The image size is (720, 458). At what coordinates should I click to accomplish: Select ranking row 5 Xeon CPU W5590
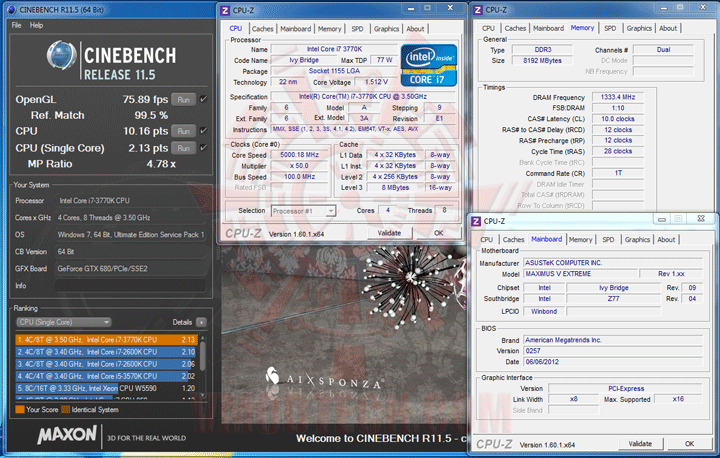tap(106, 388)
